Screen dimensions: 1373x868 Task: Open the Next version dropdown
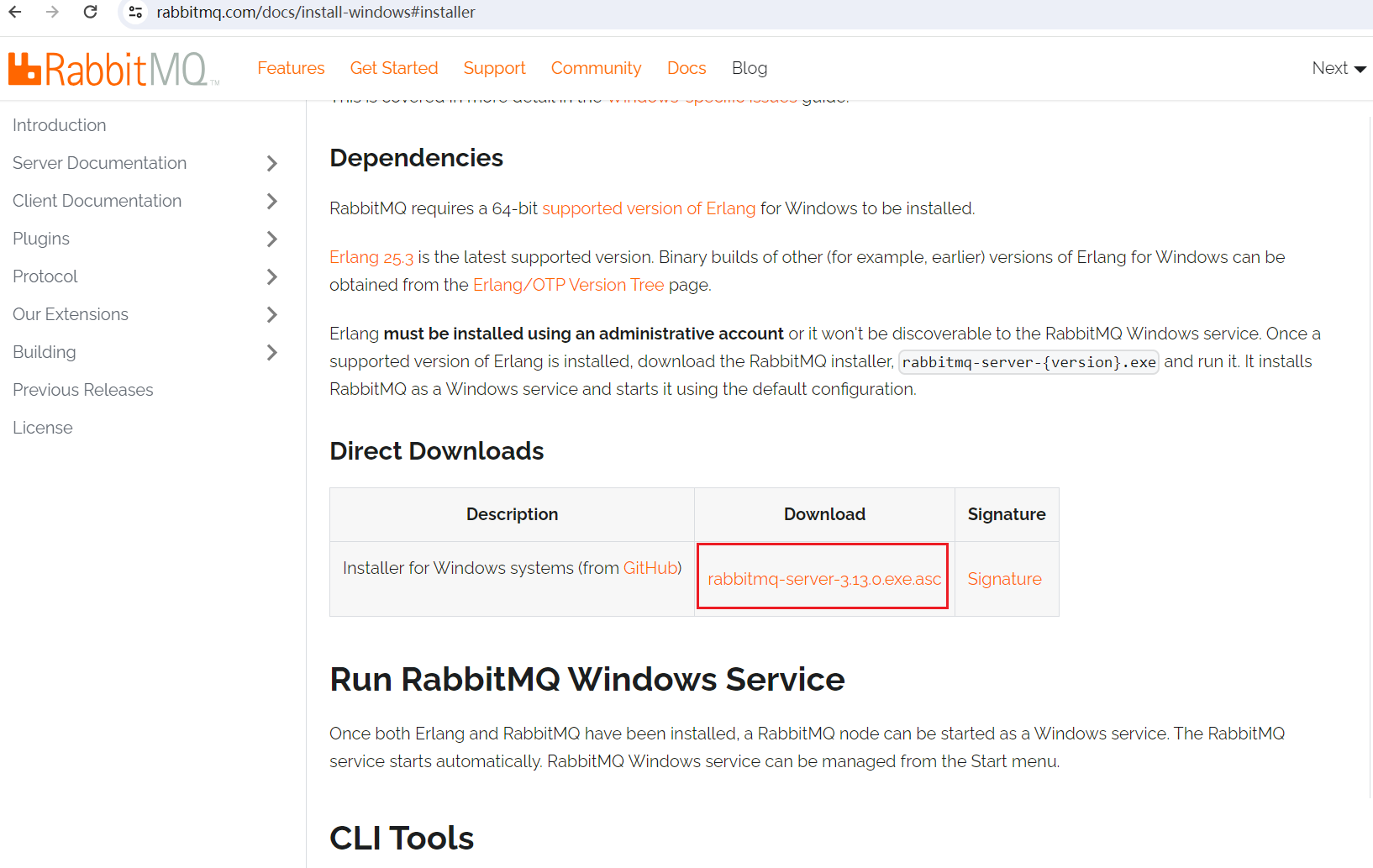(1338, 68)
